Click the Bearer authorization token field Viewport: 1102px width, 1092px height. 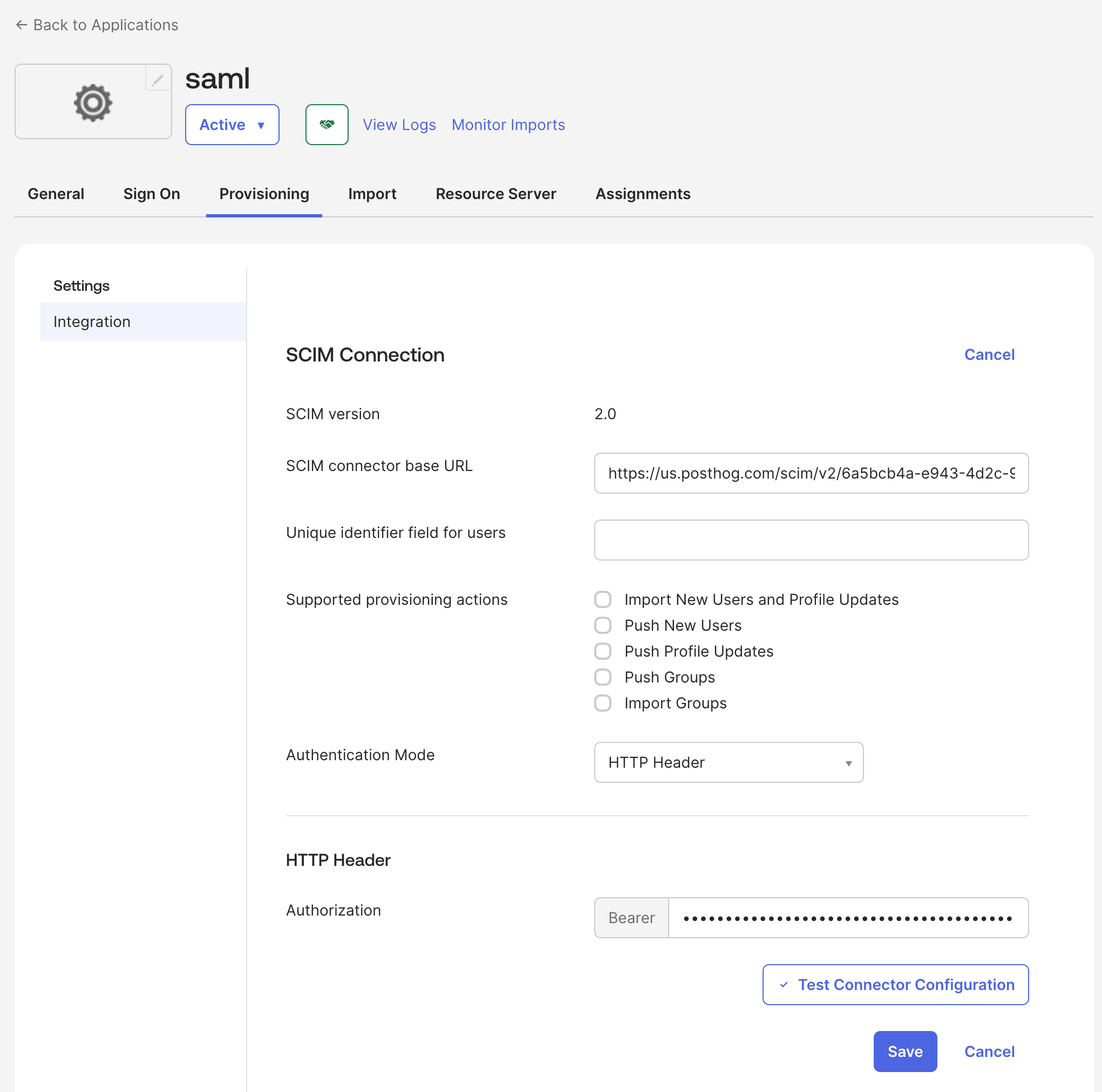848,918
